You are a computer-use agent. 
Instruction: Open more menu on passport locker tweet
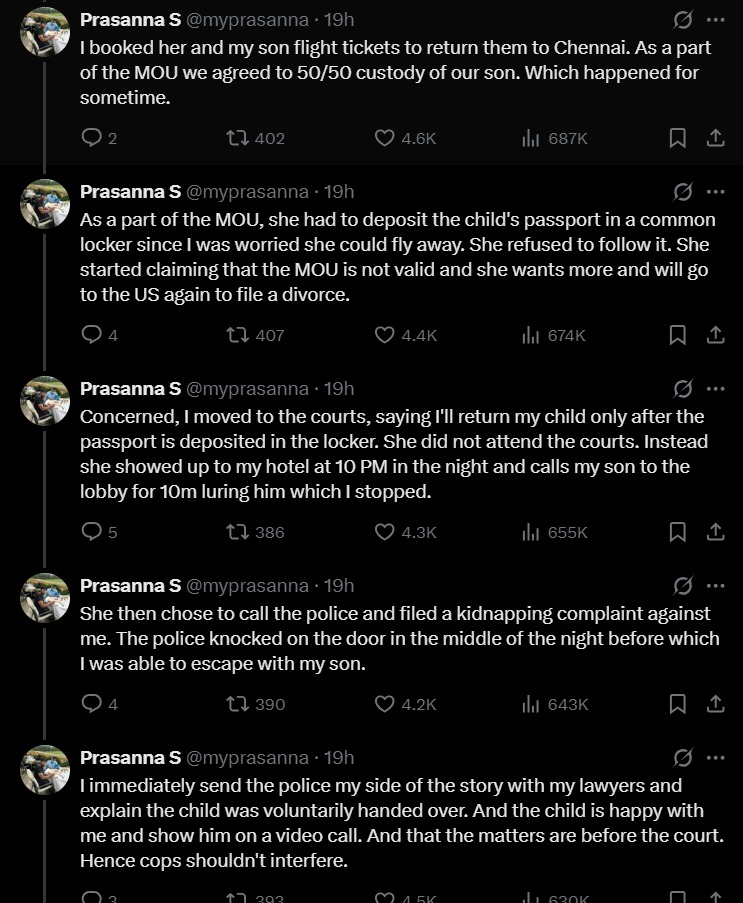[716, 191]
